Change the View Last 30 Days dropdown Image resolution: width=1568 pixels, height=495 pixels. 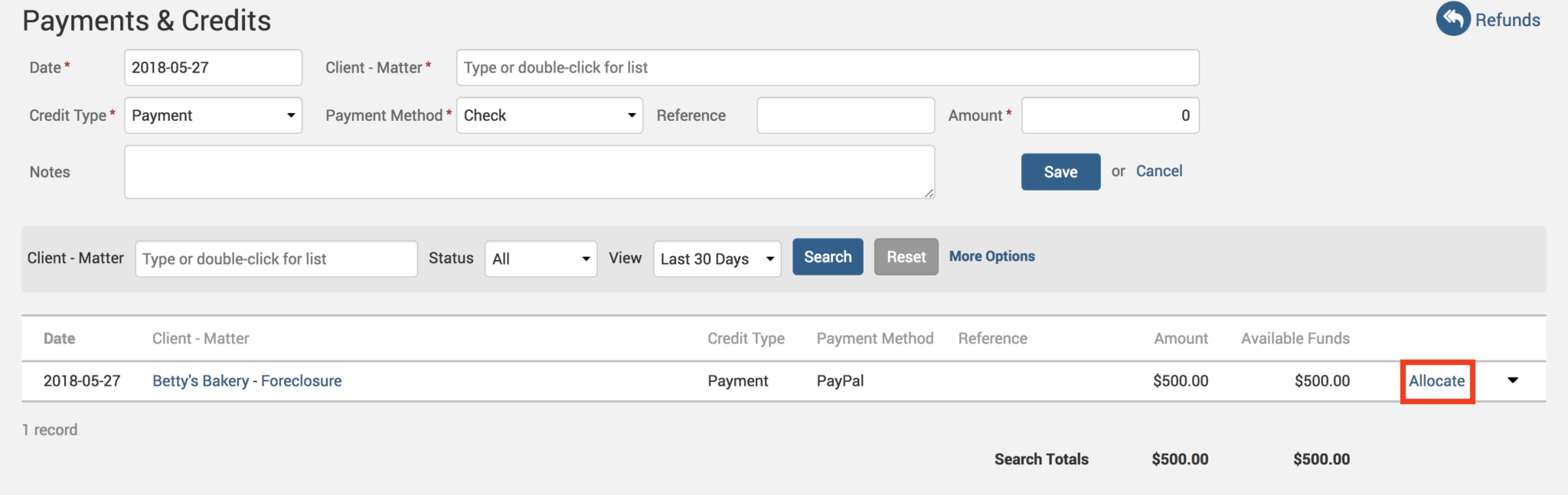pyautogui.click(x=717, y=259)
